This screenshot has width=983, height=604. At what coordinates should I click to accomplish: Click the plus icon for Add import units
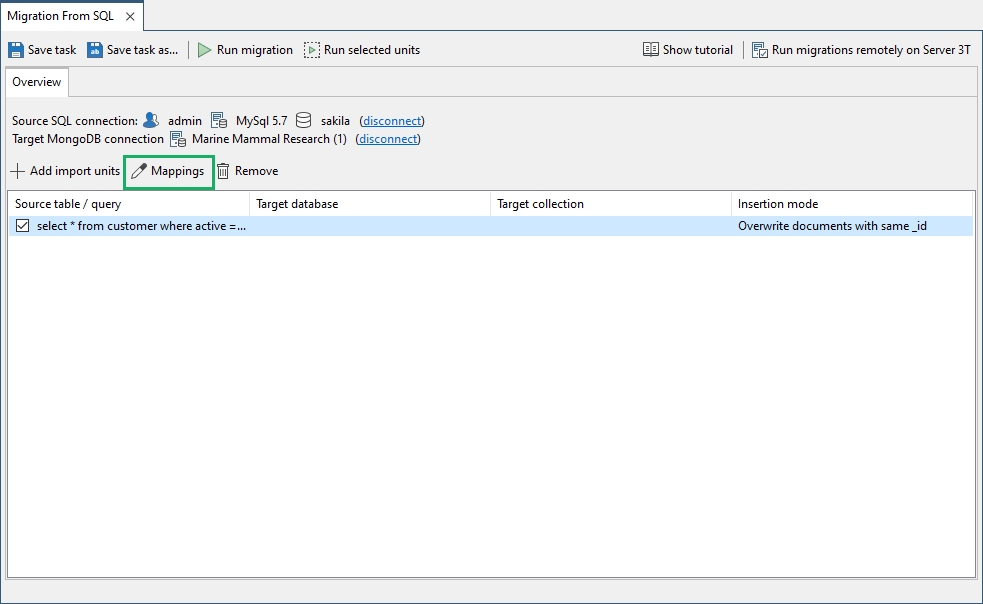(x=18, y=171)
